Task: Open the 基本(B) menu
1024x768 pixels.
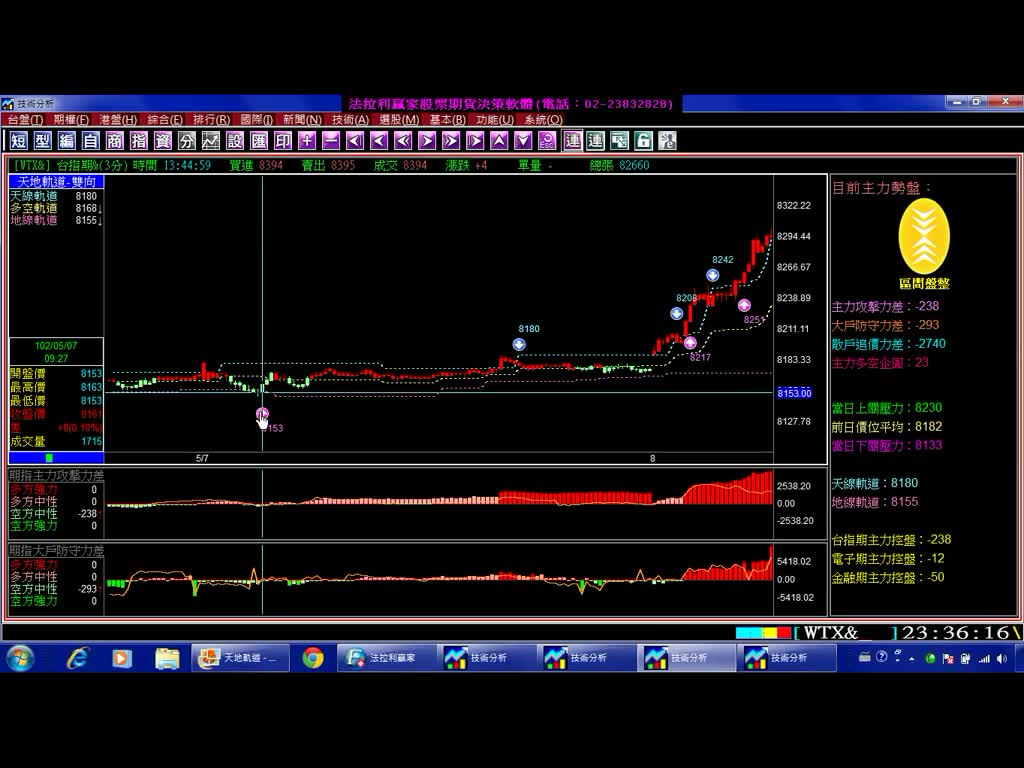Action: pyautogui.click(x=447, y=120)
